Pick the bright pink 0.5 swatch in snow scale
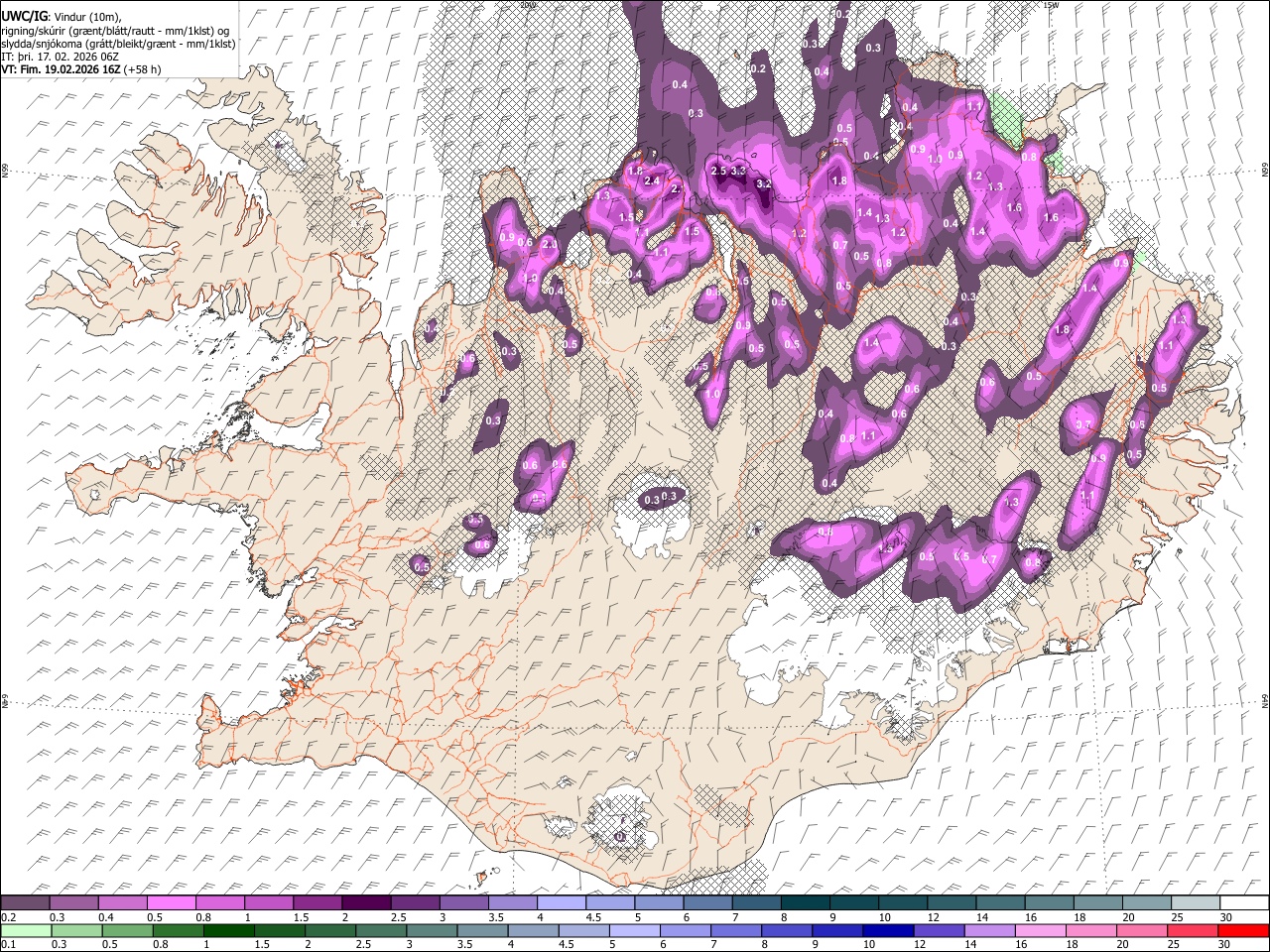Screen dimensions: 1270x952 (x=172, y=902)
